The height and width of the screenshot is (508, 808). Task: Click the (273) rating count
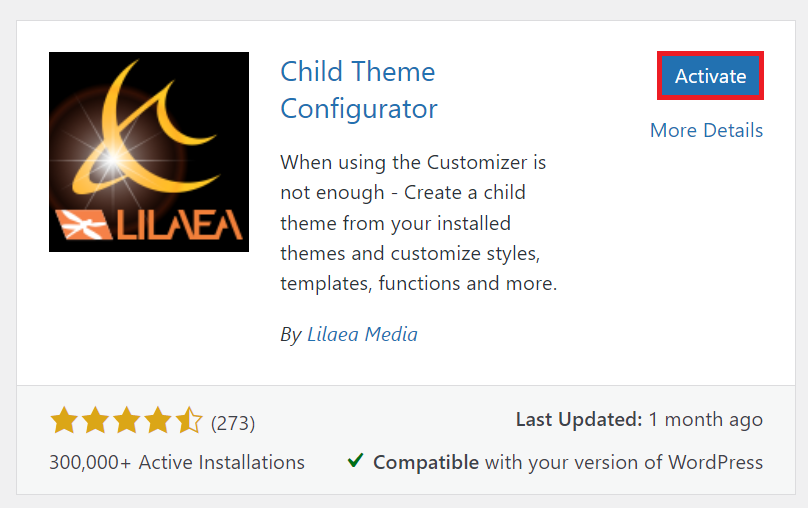coord(233,423)
